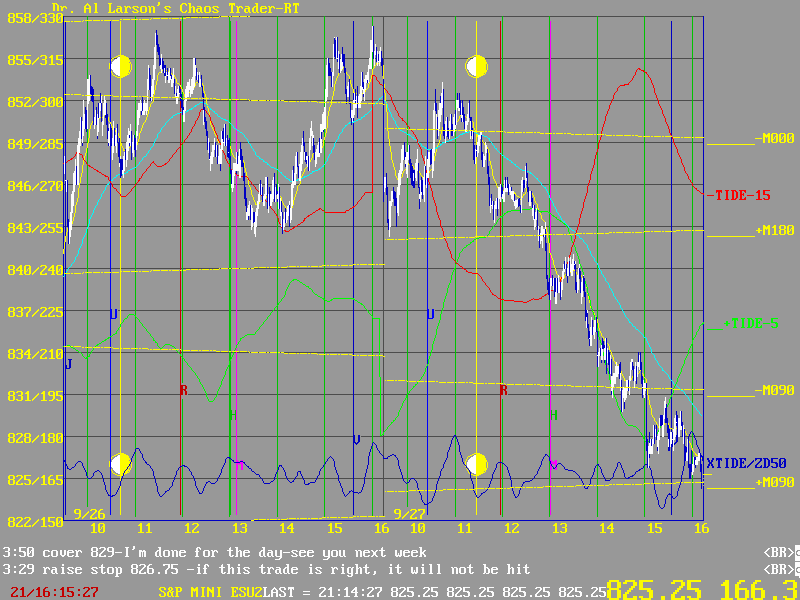800x600 pixels.
Task: Click the blue V marker near 9/26 close
Action: point(356,439)
